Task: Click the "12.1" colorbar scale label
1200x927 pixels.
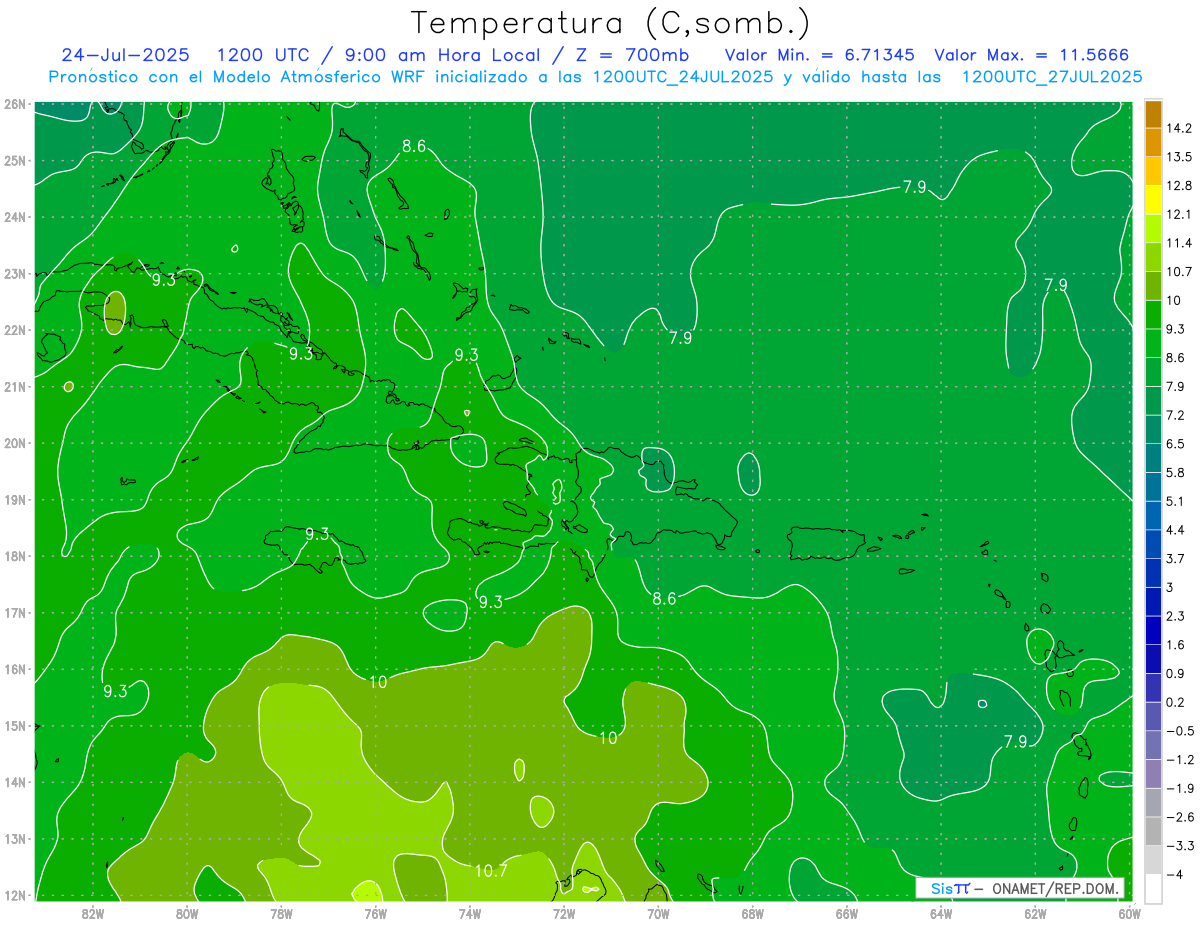Action: pos(1180,215)
